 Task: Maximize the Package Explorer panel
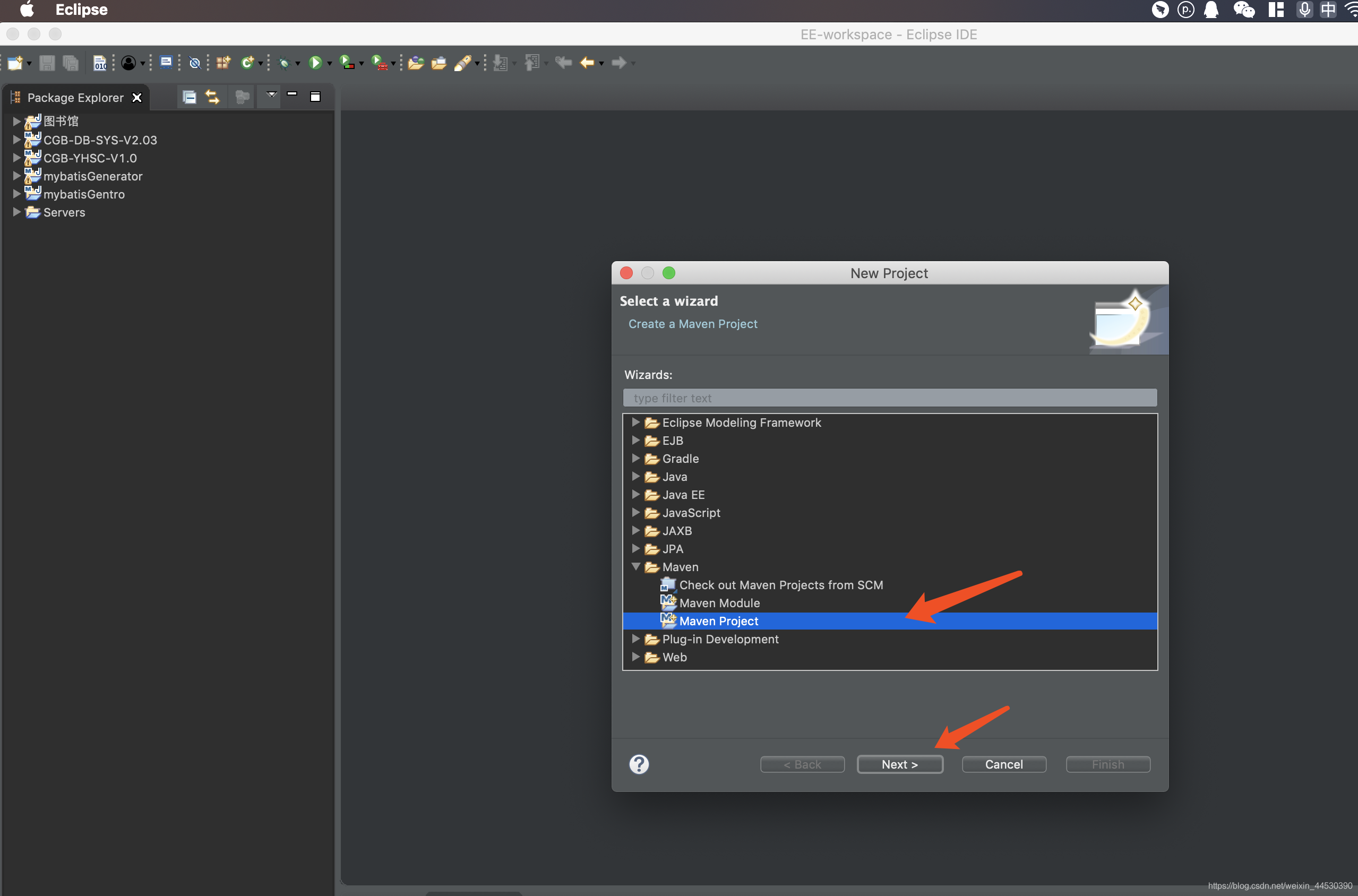click(x=315, y=97)
